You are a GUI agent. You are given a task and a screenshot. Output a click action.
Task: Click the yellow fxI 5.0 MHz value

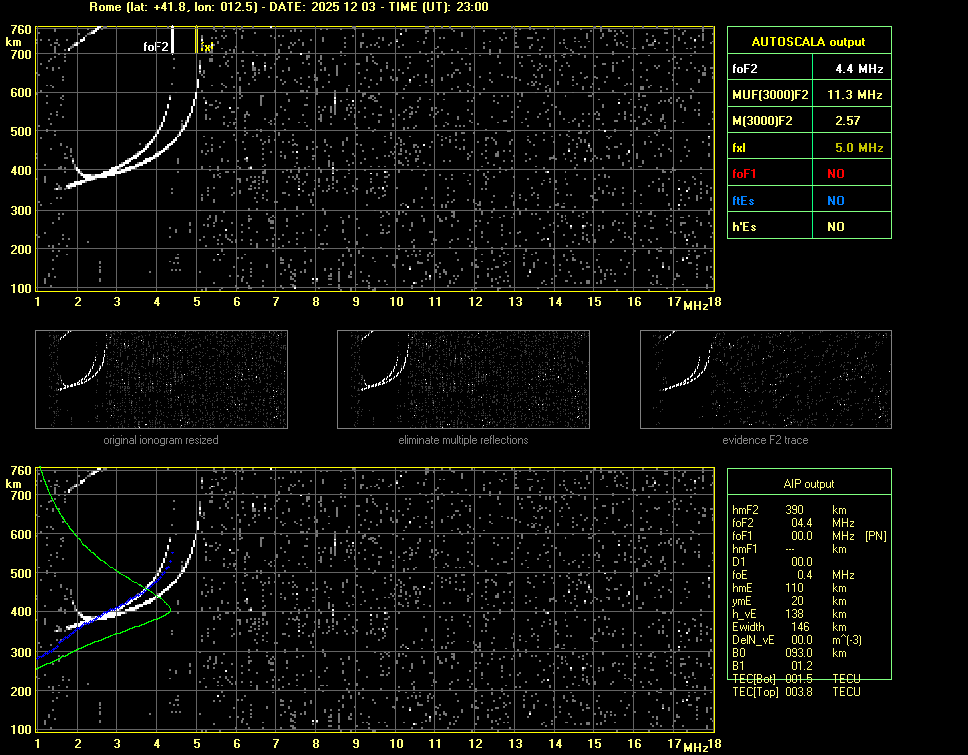tap(859, 147)
